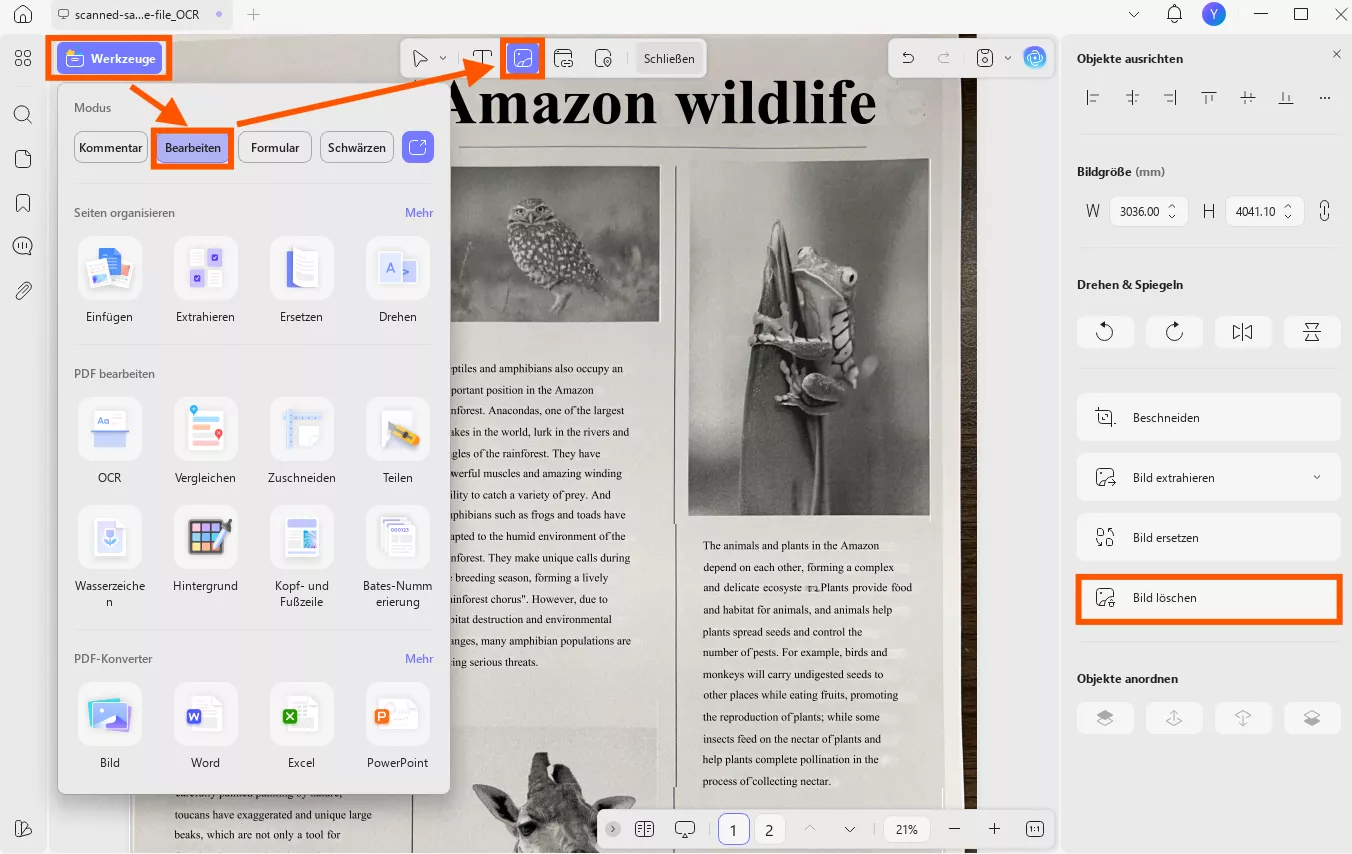Convert PDF to Bild

click(x=110, y=726)
